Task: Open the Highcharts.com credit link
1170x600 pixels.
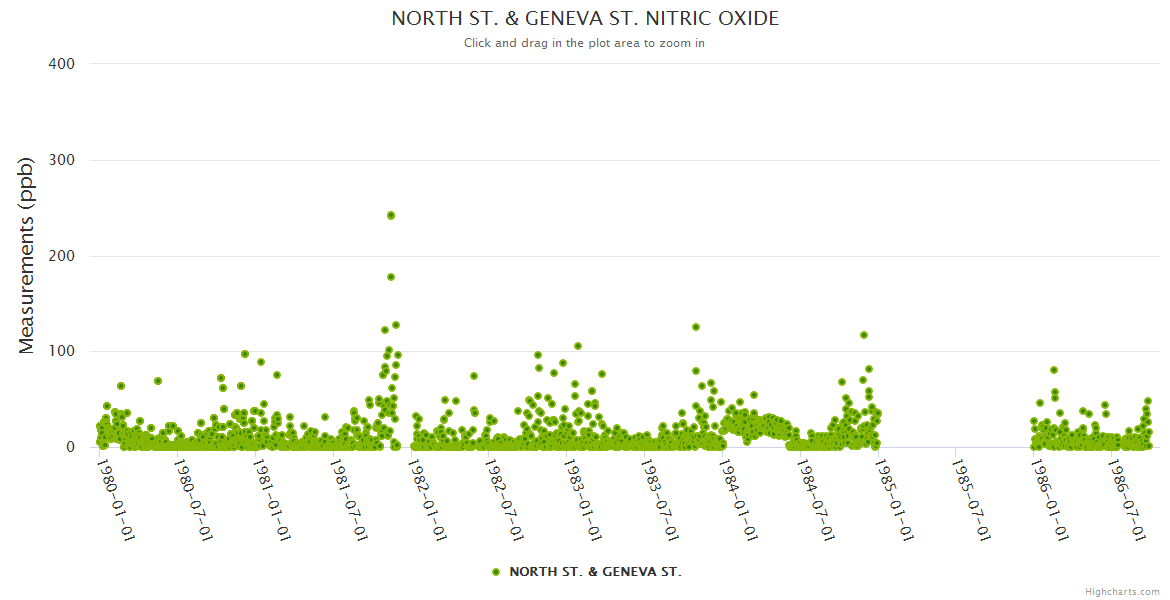Action: click(1122, 592)
